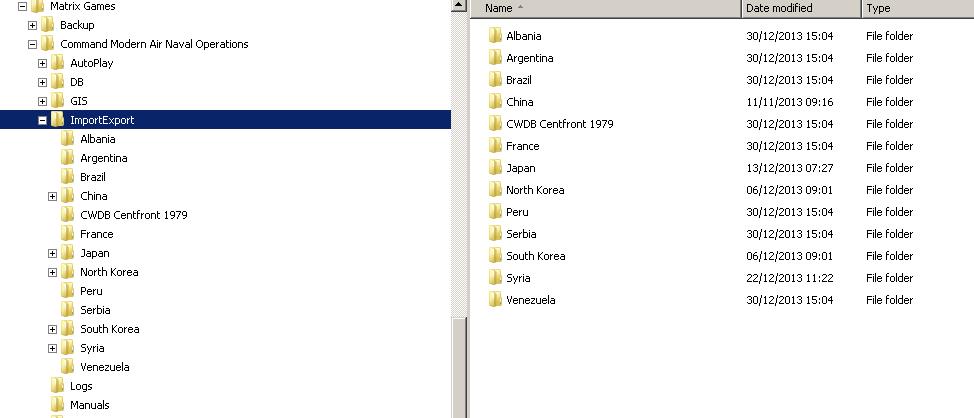The image size is (974, 418).
Task: Select Argentina in the folder tree
Action: pos(104,158)
